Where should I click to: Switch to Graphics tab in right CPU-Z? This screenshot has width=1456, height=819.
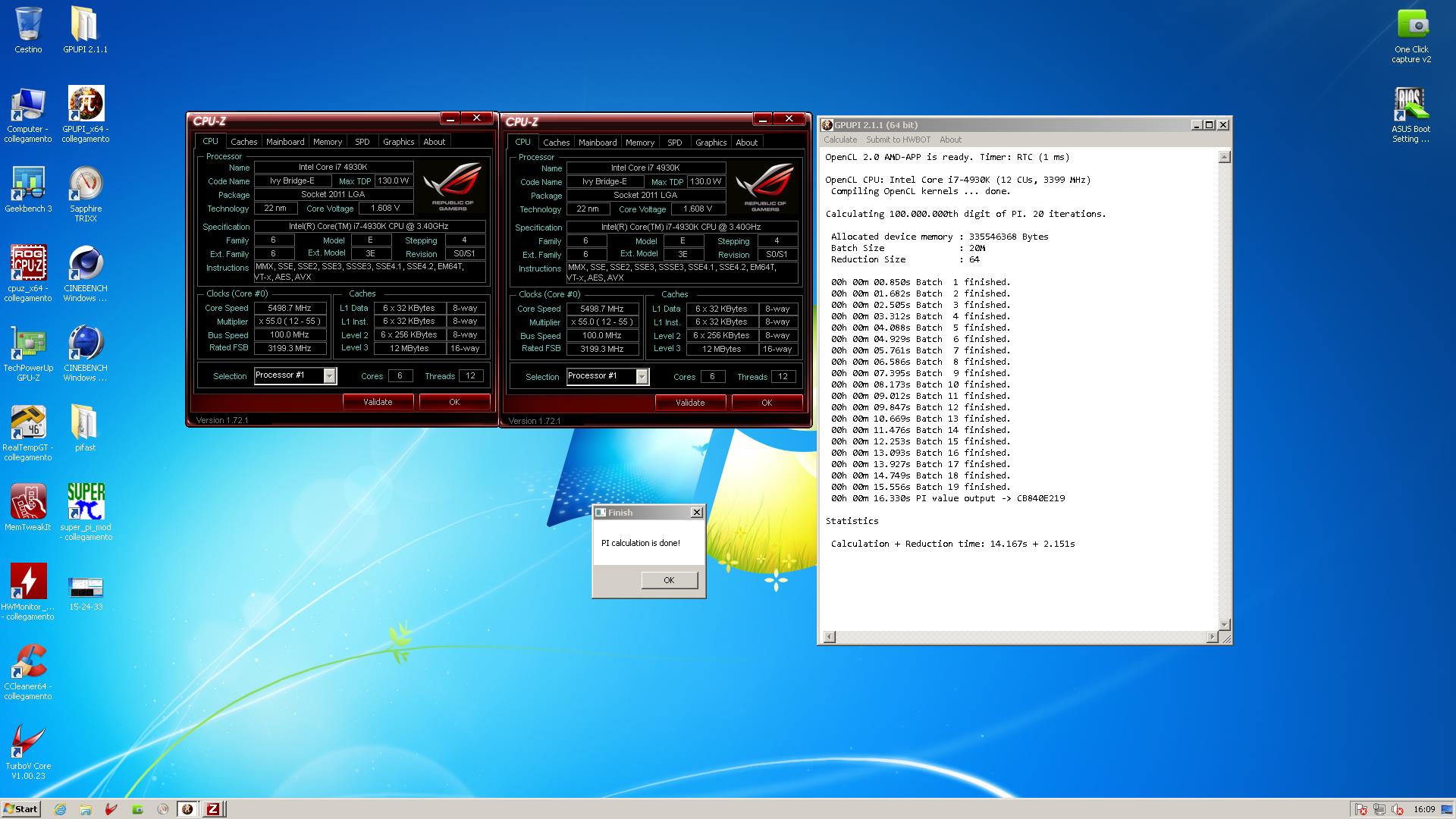tap(711, 143)
